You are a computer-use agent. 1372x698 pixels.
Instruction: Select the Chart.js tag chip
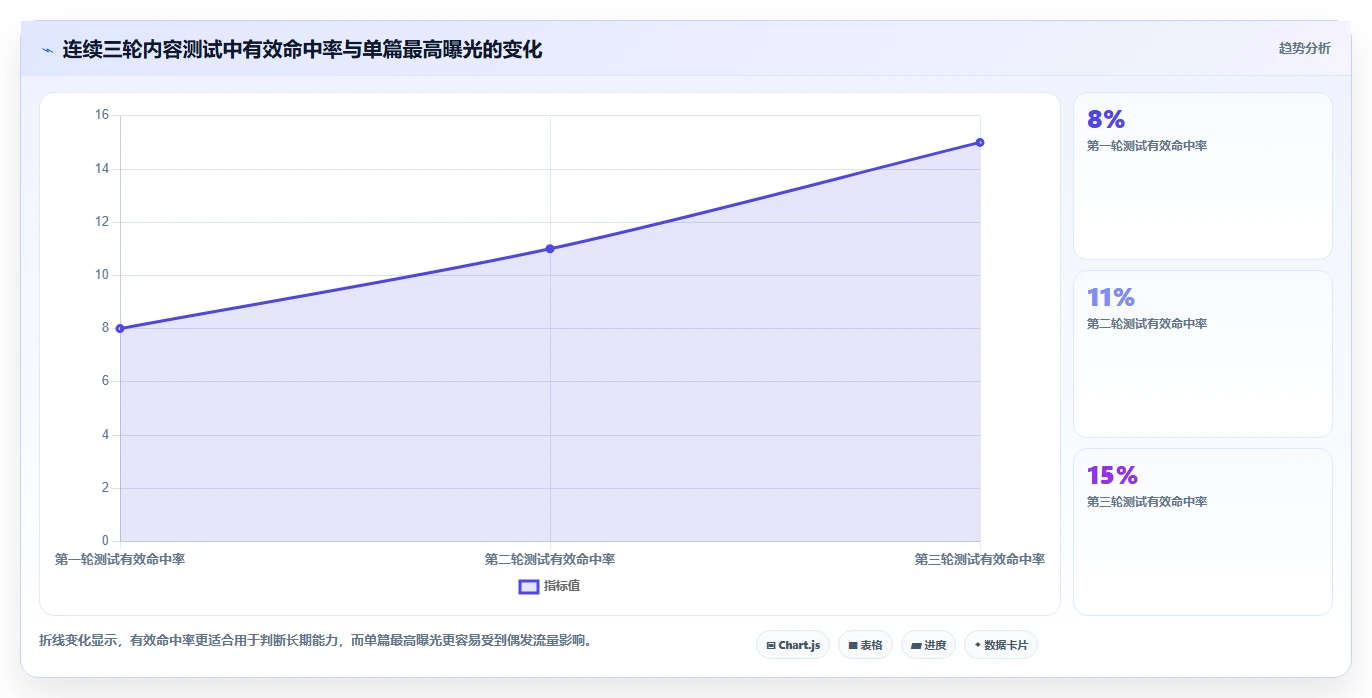pos(793,645)
